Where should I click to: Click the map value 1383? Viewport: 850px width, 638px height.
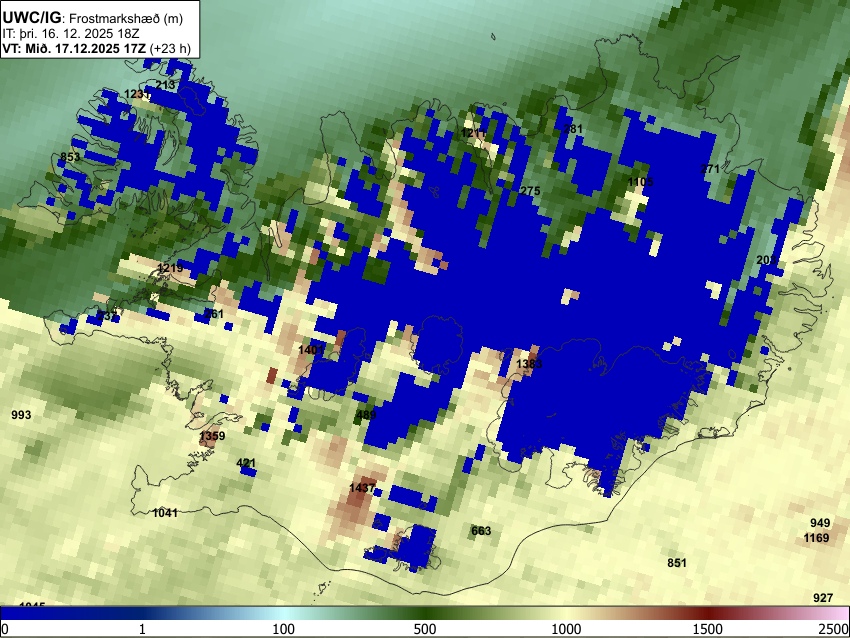(529, 363)
